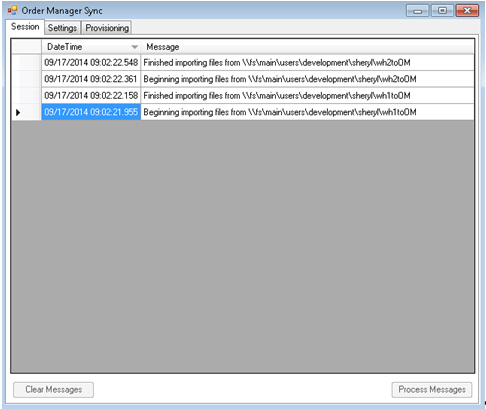Click the row header of the first row
This screenshot has height=409, width=486.
point(26,62)
